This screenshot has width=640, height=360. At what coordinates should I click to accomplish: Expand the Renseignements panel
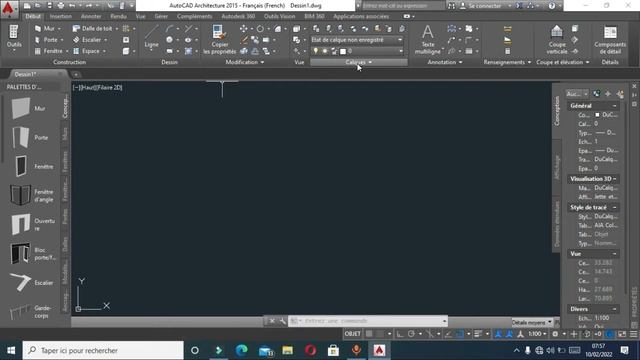pos(507,62)
